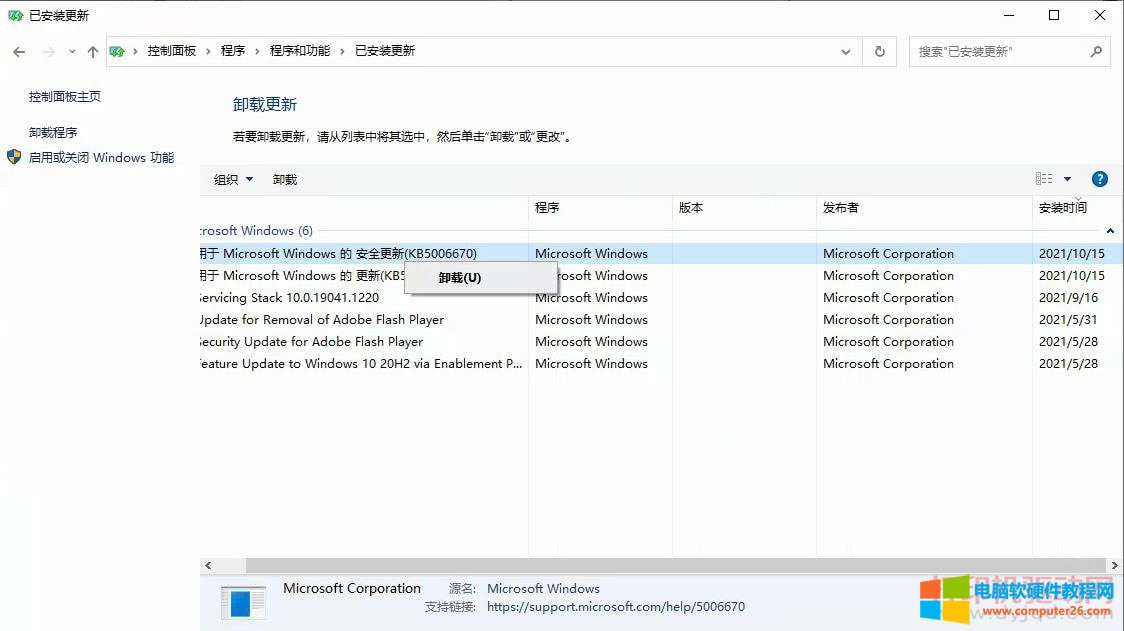This screenshot has width=1124, height=631.
Task: Minimize the 已安装更新 window
Action: [1009, 15]
